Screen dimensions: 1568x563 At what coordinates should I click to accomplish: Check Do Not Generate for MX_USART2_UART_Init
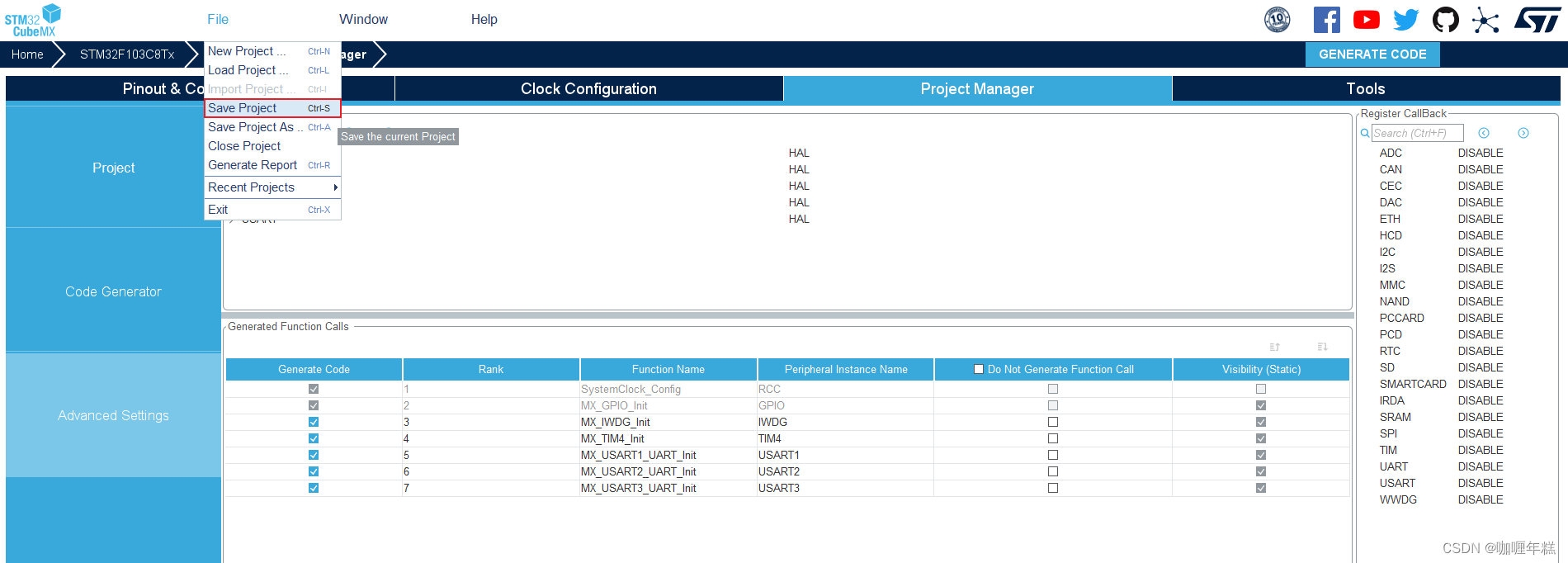(x=1053, y=471)
